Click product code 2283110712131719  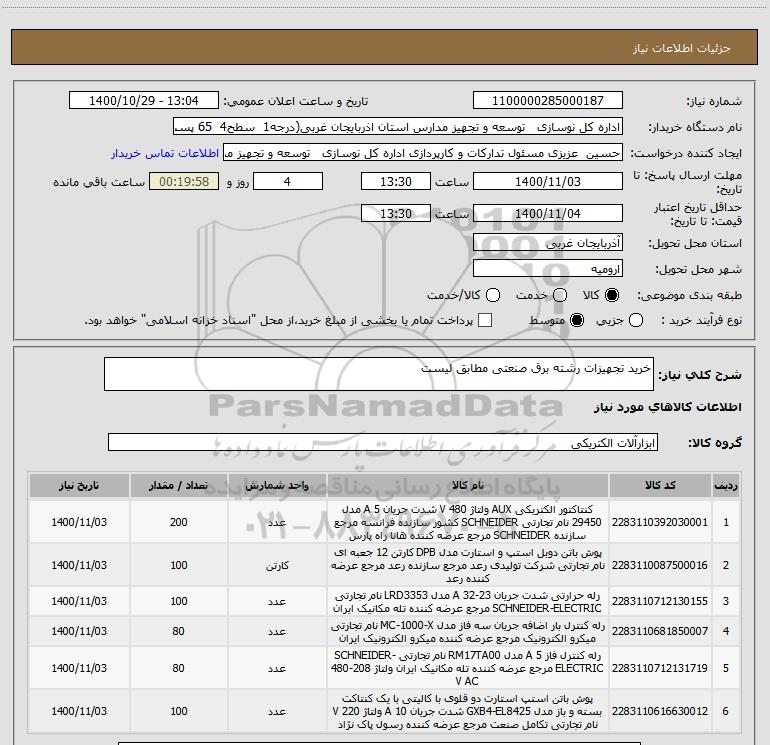(x=660, y=668)
